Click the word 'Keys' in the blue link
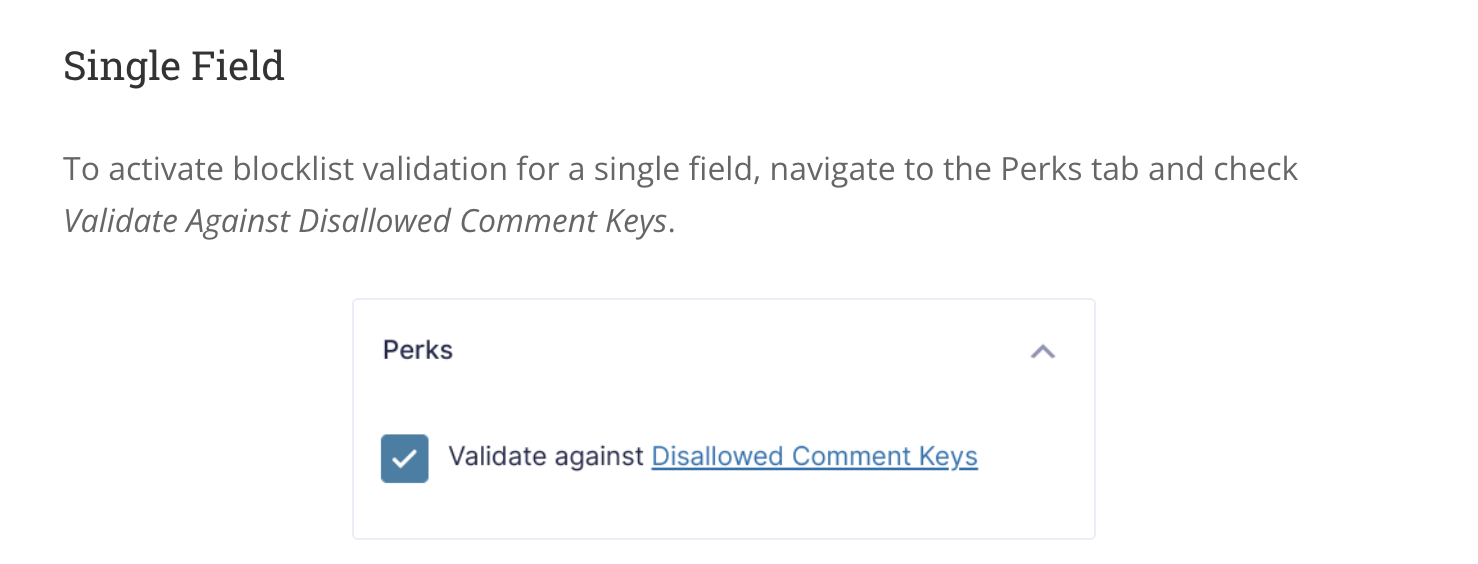This screenshot has width=1478, height=564. tap(948, 457)
